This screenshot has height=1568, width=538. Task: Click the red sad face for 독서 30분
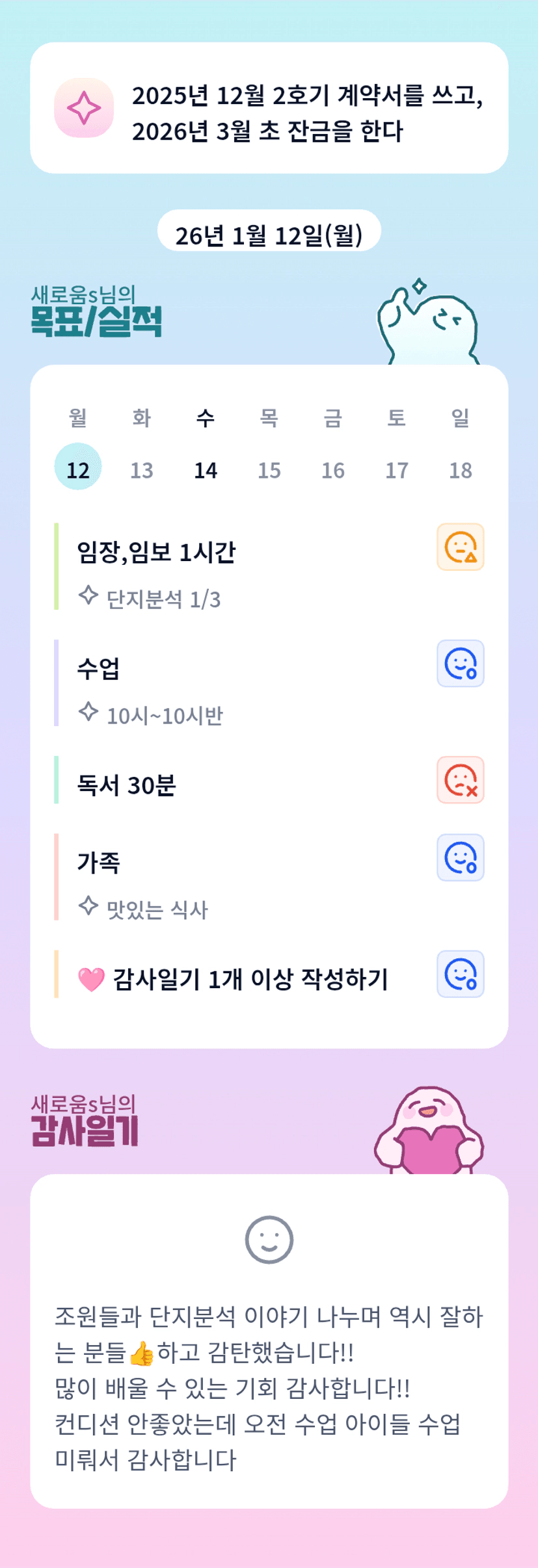point(460,779)
